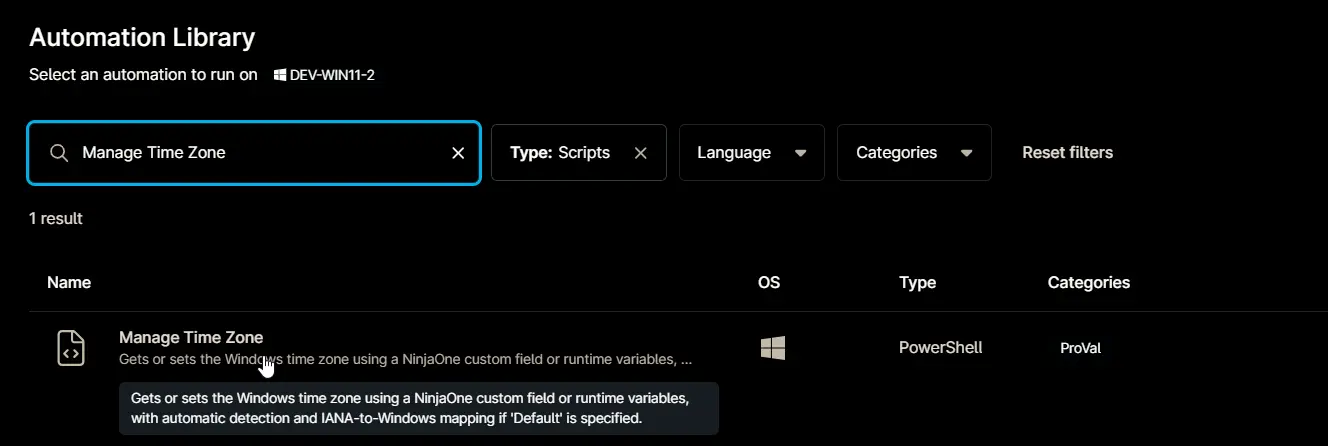
Task: Focus the automation search field
Action: click(254, 153)
